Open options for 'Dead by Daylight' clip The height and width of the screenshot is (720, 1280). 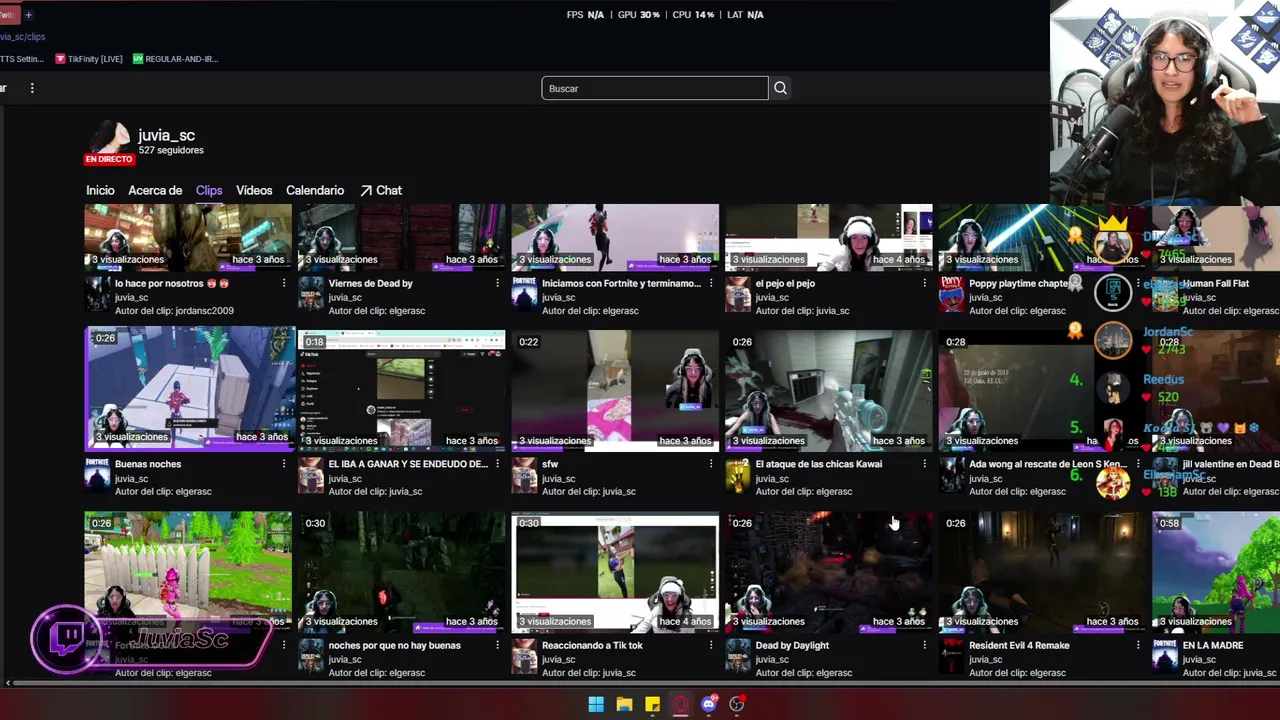tap(924, 645)
